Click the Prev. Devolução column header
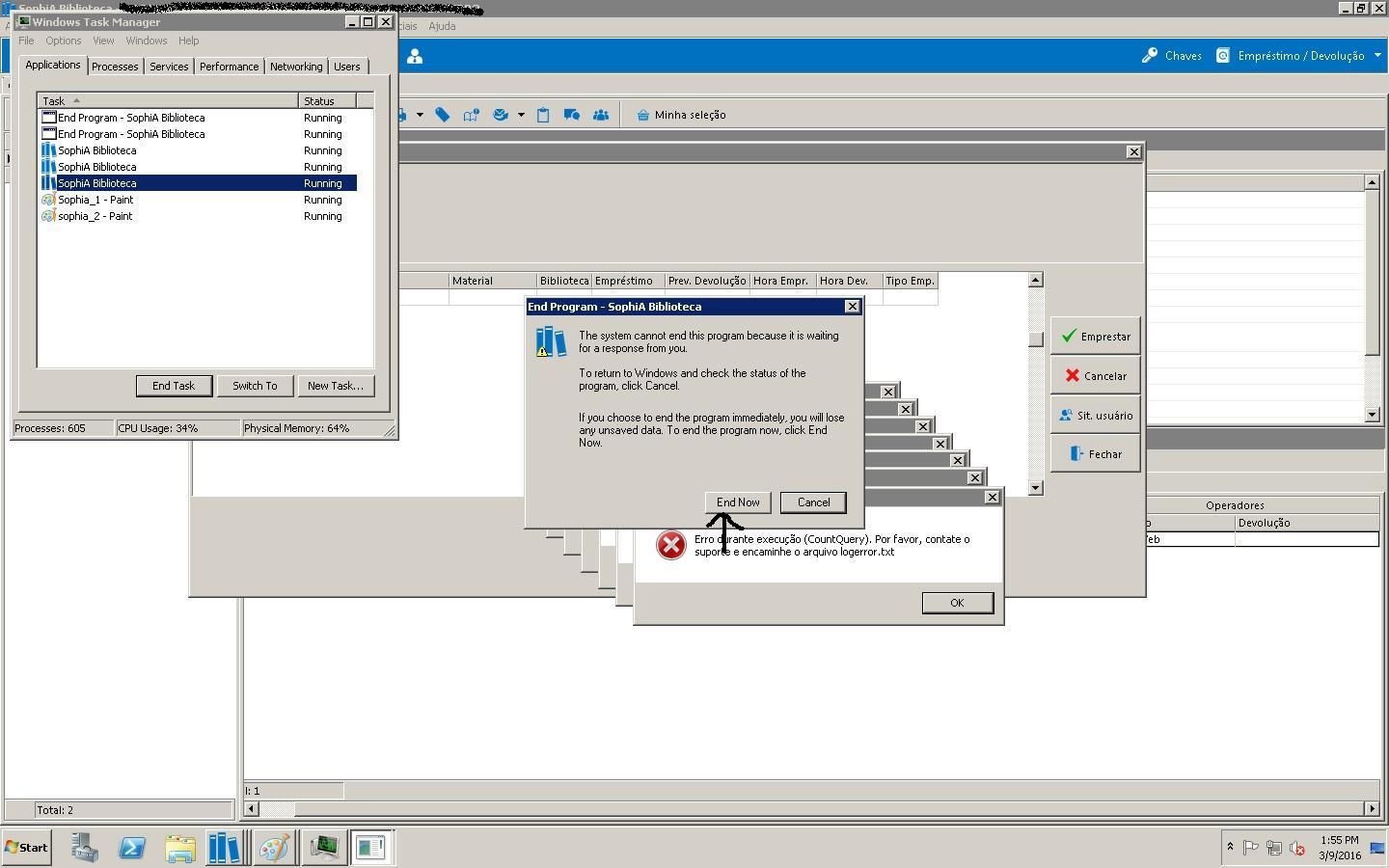Screen dimensions: 1389x868 pyautogui.click(x=707, y=281)
